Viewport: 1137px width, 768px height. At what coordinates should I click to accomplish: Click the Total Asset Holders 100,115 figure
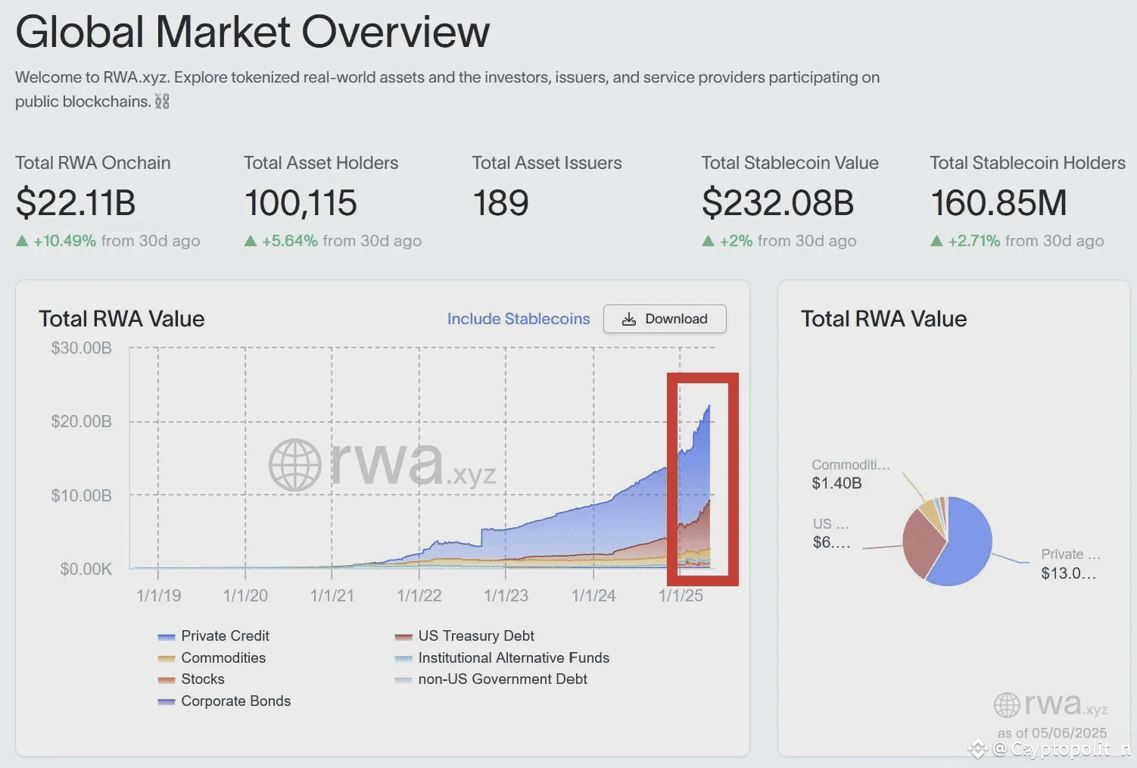point(300,202)
